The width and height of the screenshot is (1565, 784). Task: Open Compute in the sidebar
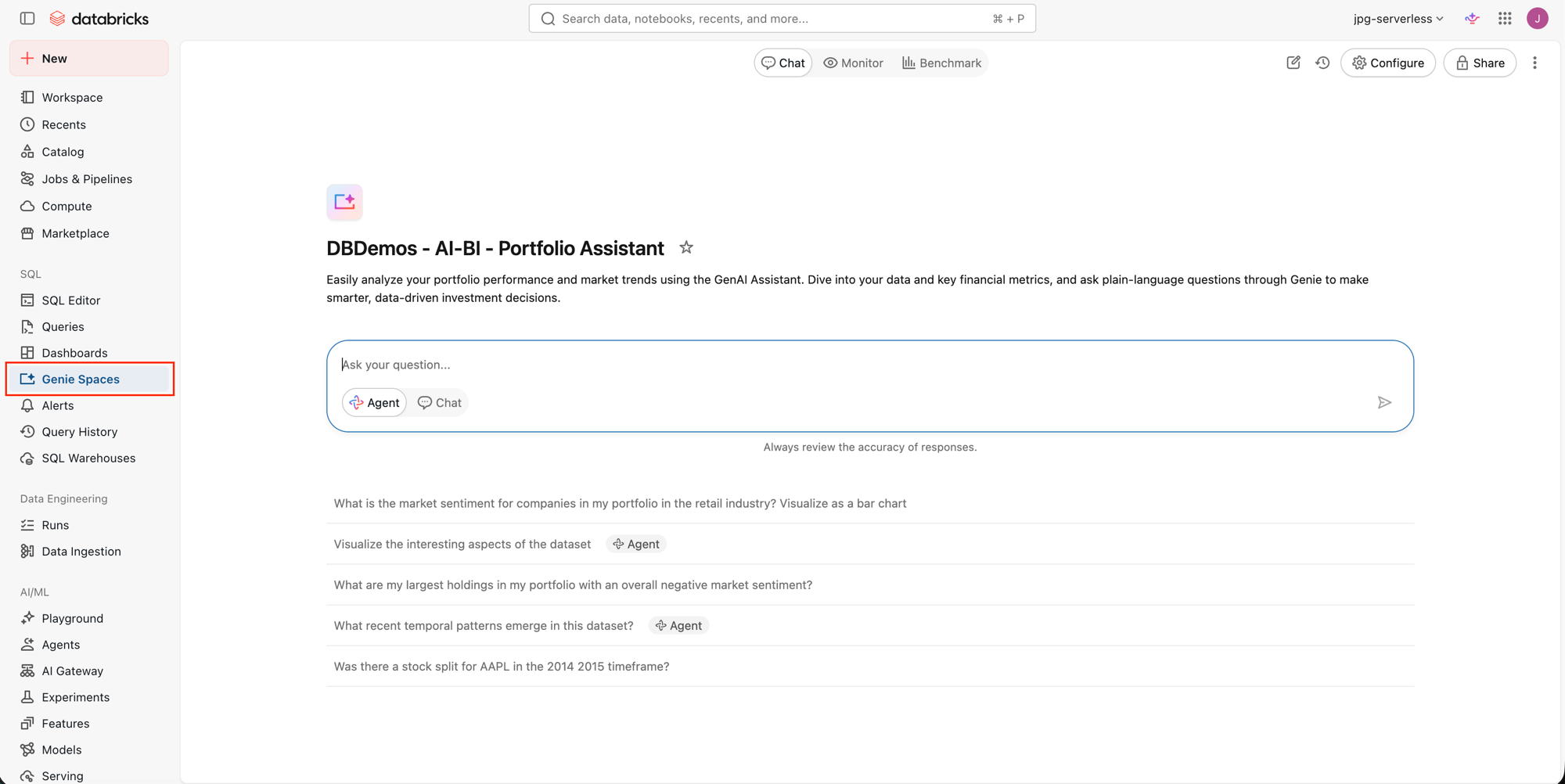(89, 207)
